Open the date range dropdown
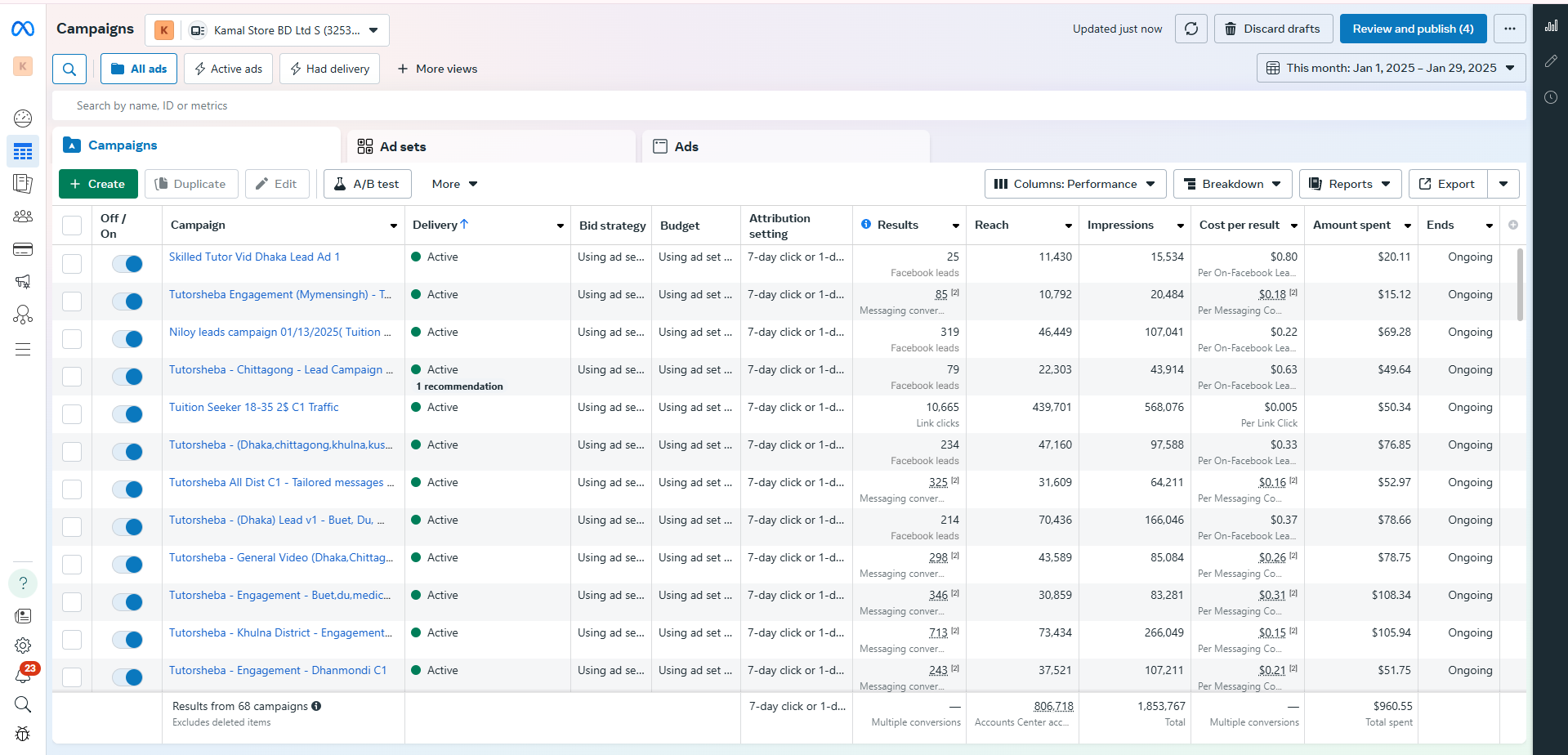 pyautogui.click(x=1391, y=68)
